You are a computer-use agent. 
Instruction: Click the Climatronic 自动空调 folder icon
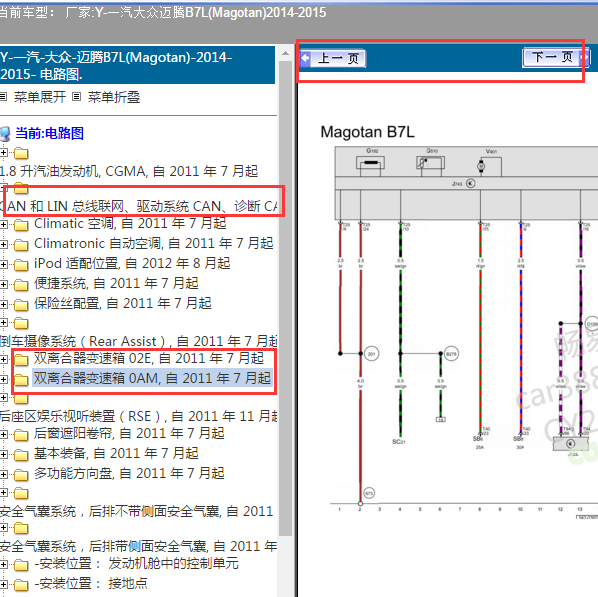click(21, 245)
